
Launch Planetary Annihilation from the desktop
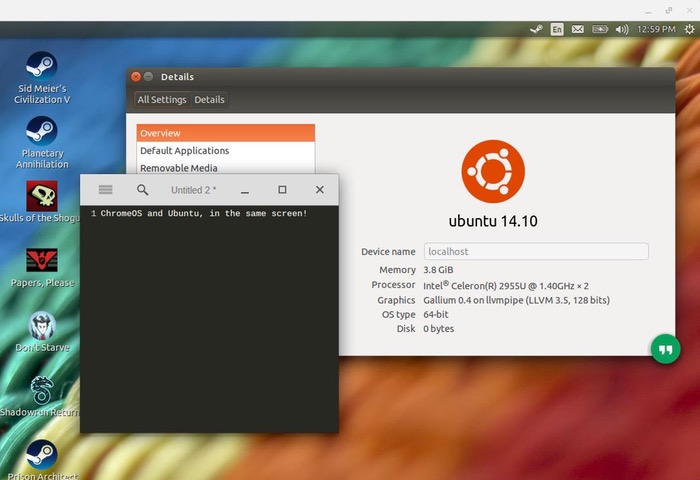point(41,131)
